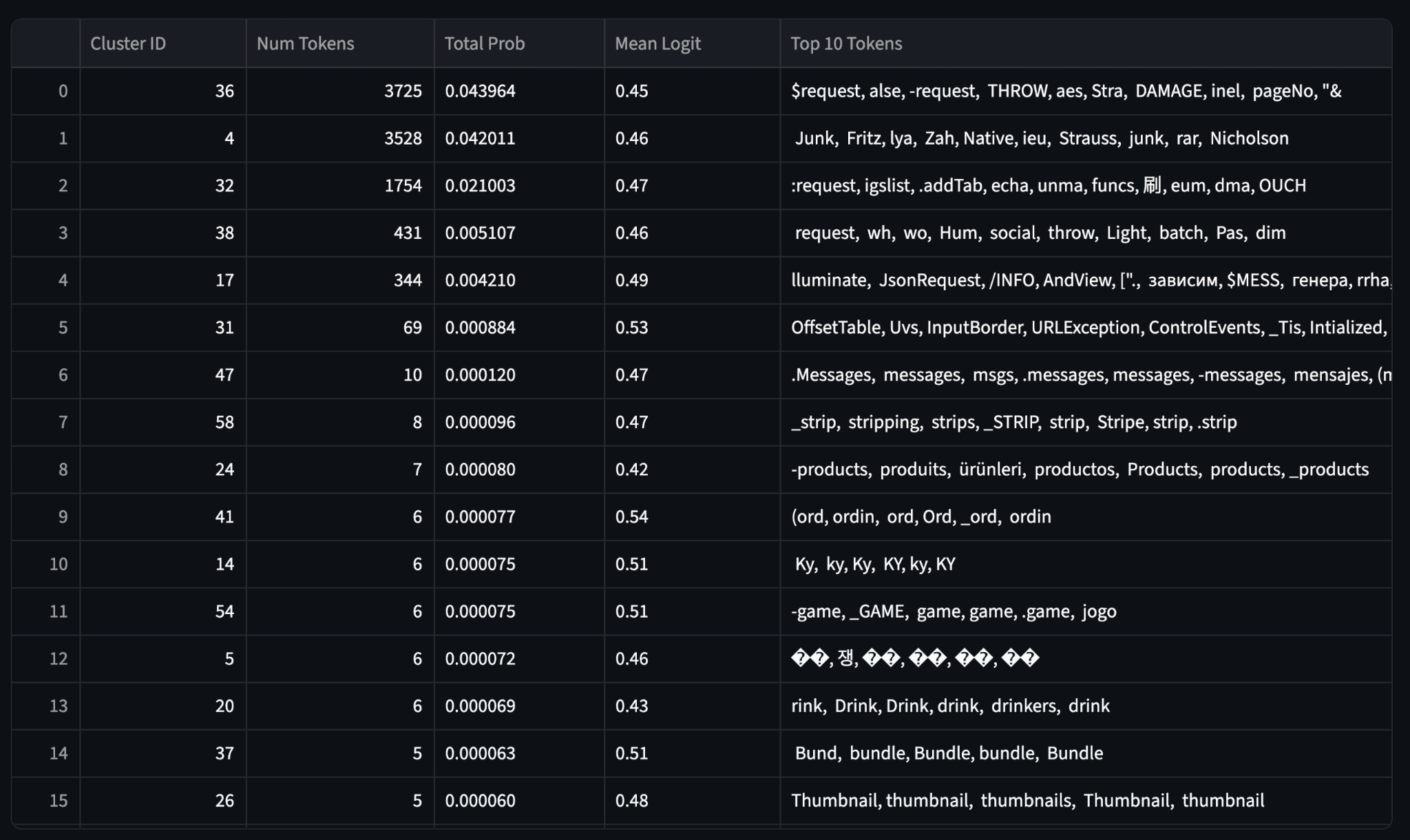Image resolution: width=1410 pixels, height=840 pixels.
Task: Select Cluster ID cell with value 24
Action: (x=163, y=470)
